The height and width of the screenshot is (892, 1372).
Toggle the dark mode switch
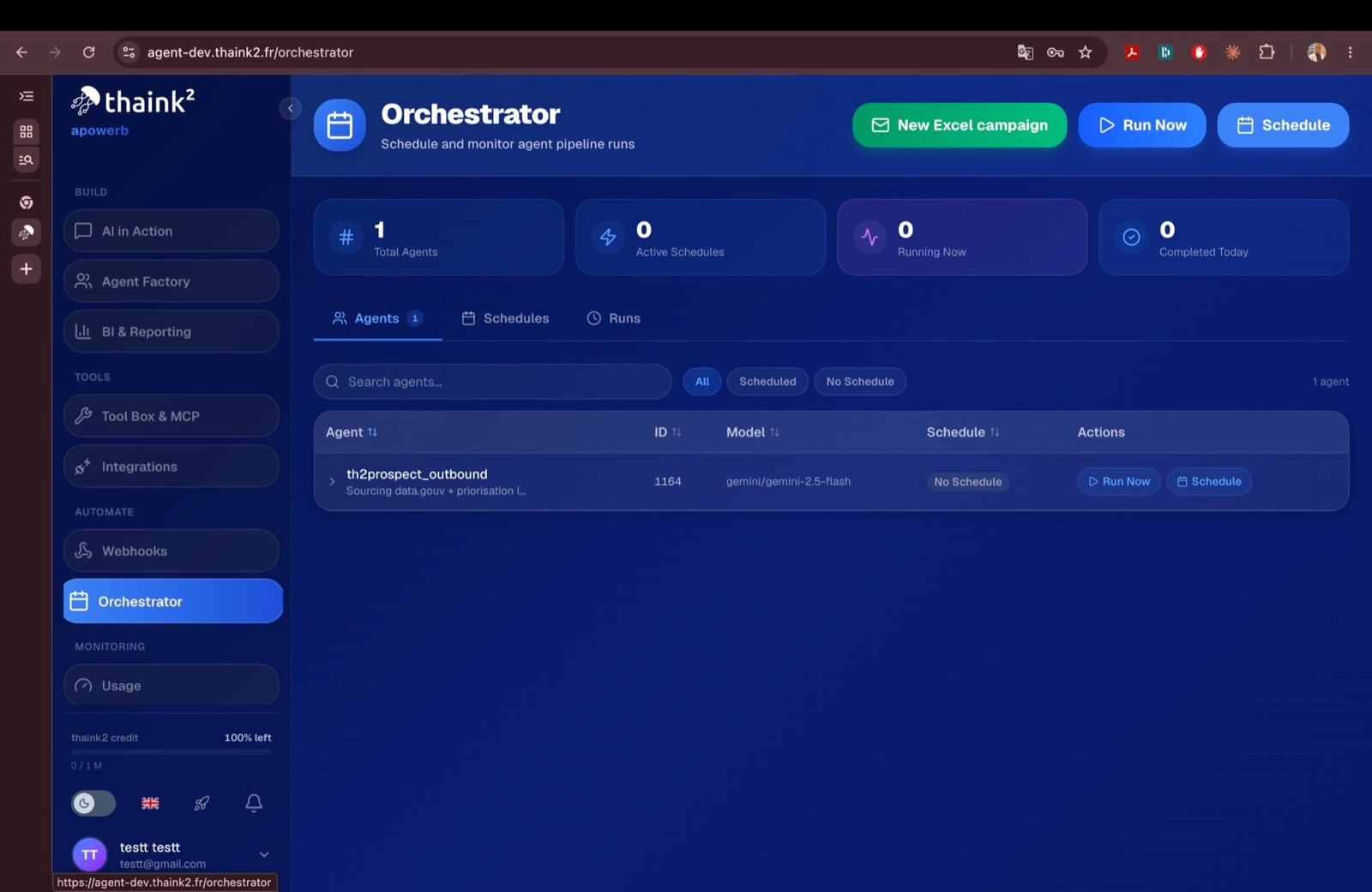[93, 803]
